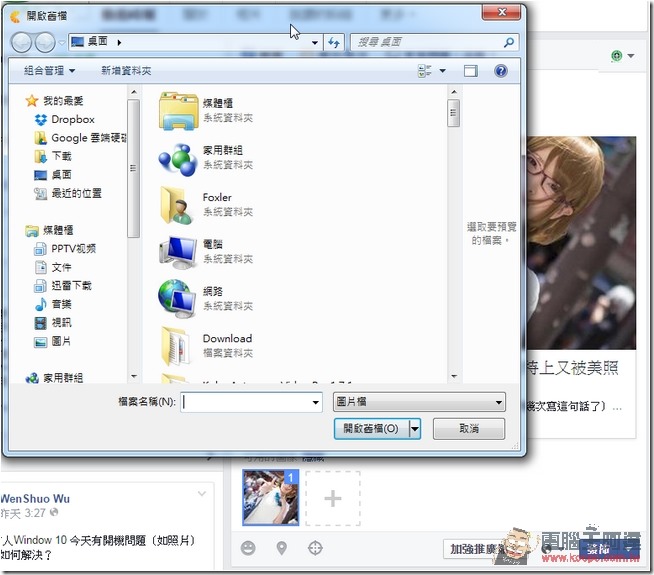Expand the filename dropdown arrow
Viewport: 654px width, 575px height.
click(x=316, y=402)
